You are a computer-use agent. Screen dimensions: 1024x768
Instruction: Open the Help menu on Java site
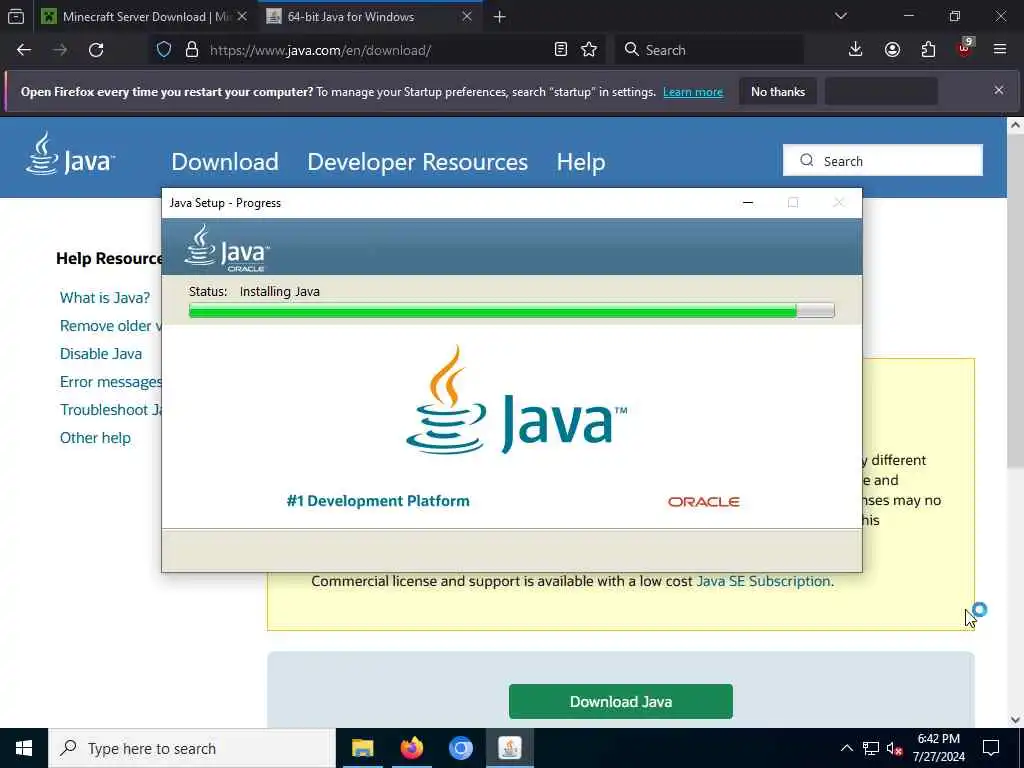point(581,162)
